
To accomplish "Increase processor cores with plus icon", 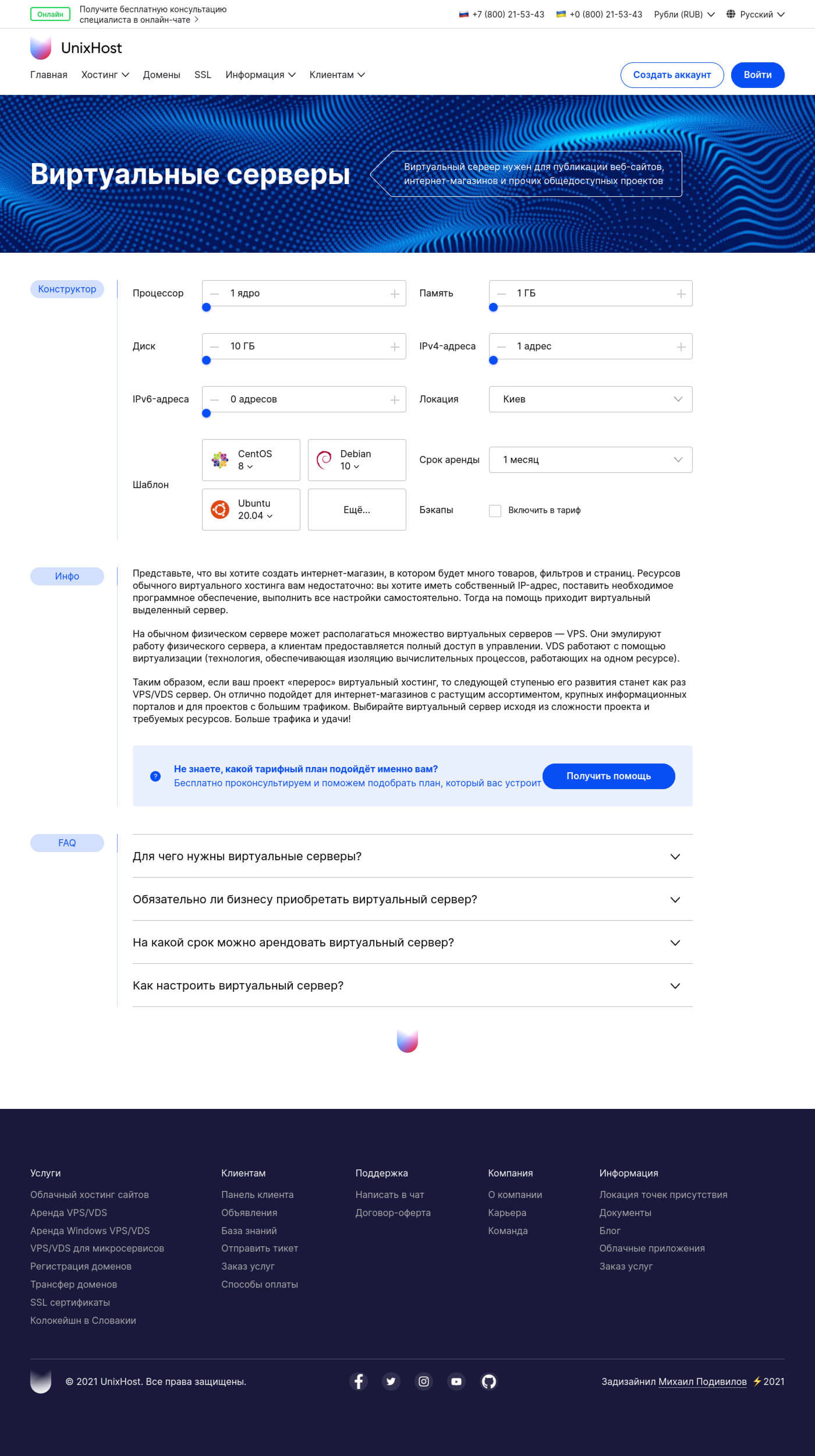I will [x=395, y=294].
